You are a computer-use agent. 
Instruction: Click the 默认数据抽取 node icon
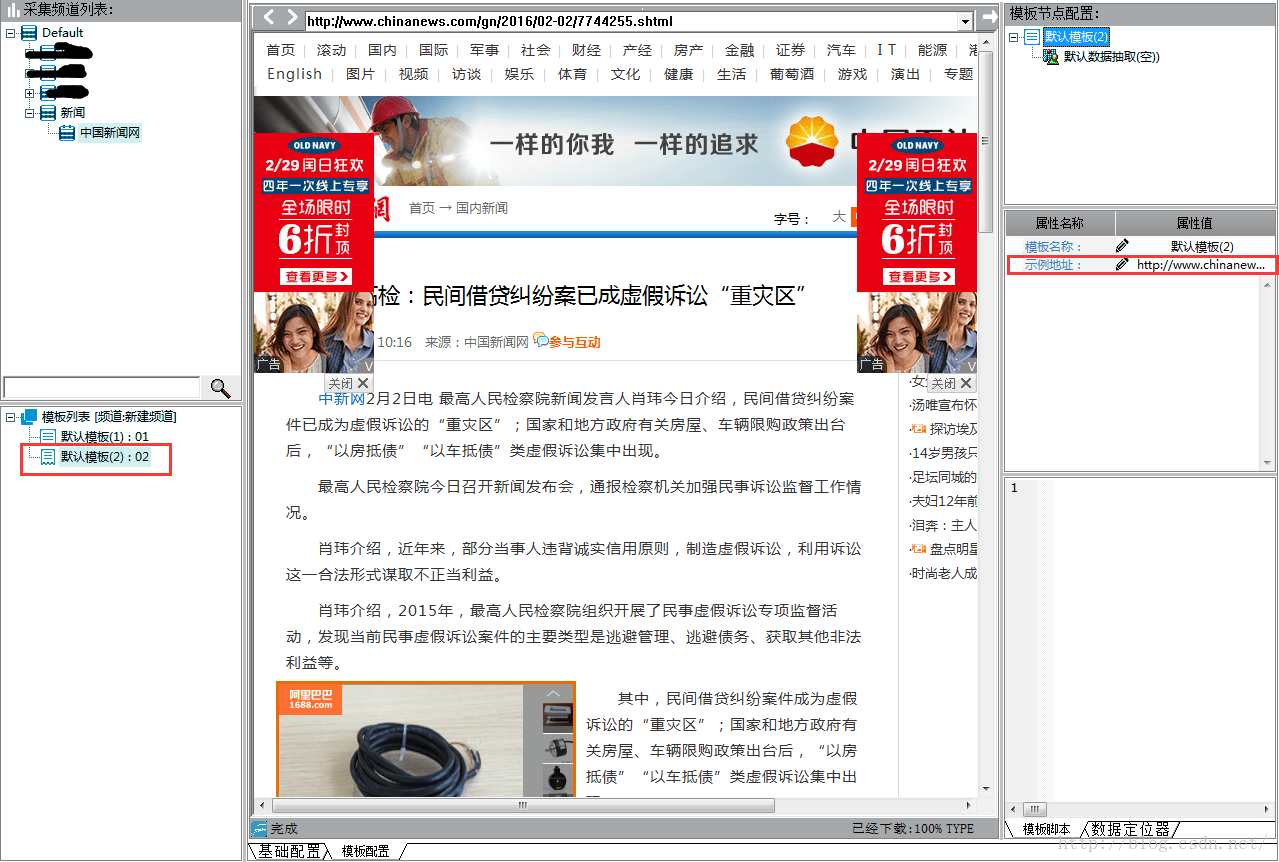point(1051,57)
